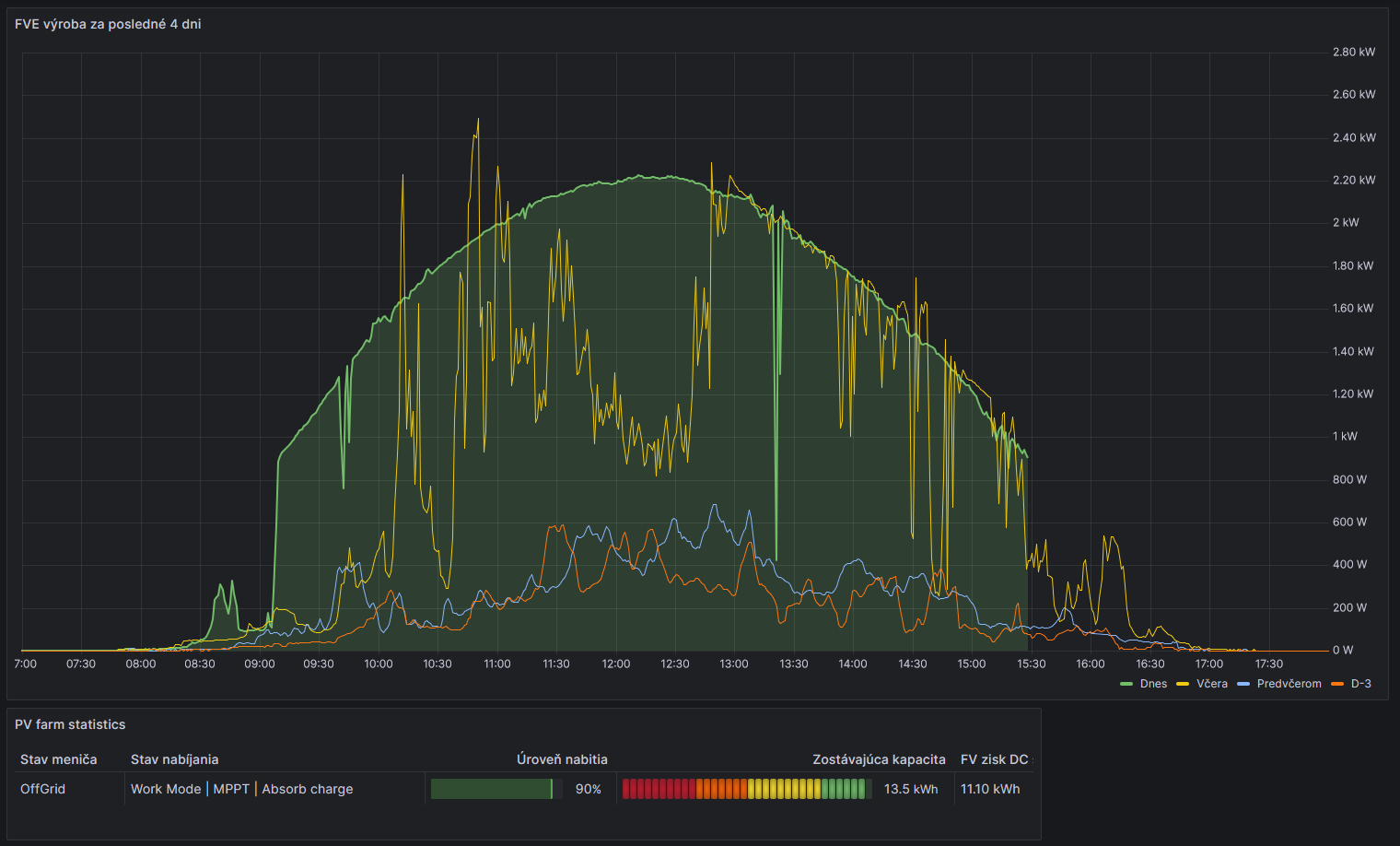The image size is (1400, 846).
Task: Sort table by Stav meniča column
Action: [x=59, y=759]
